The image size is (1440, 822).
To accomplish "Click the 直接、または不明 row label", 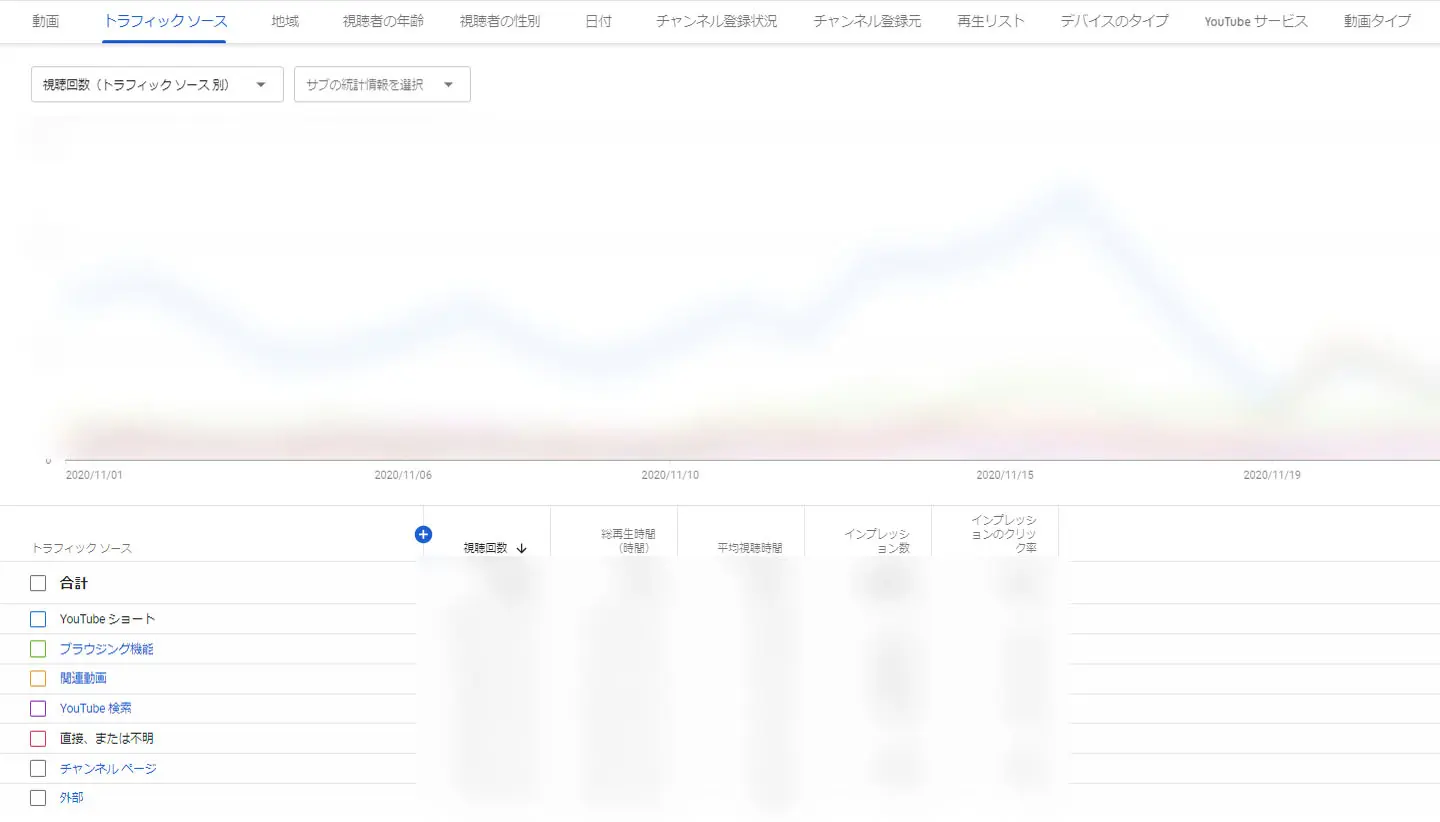I will pyautogui.click(x=106, y=738).
